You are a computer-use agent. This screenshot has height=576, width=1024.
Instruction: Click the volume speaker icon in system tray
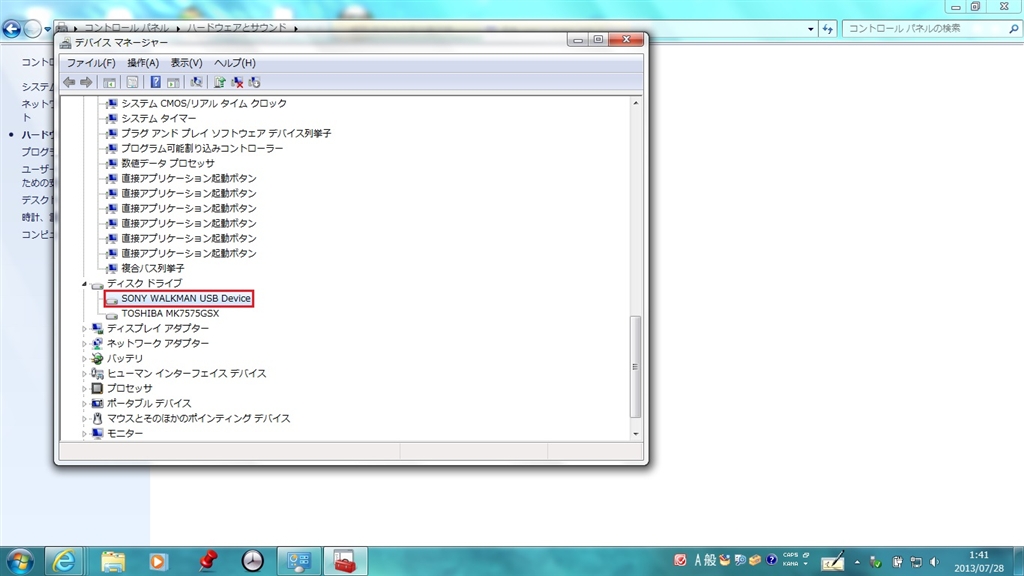935,562
